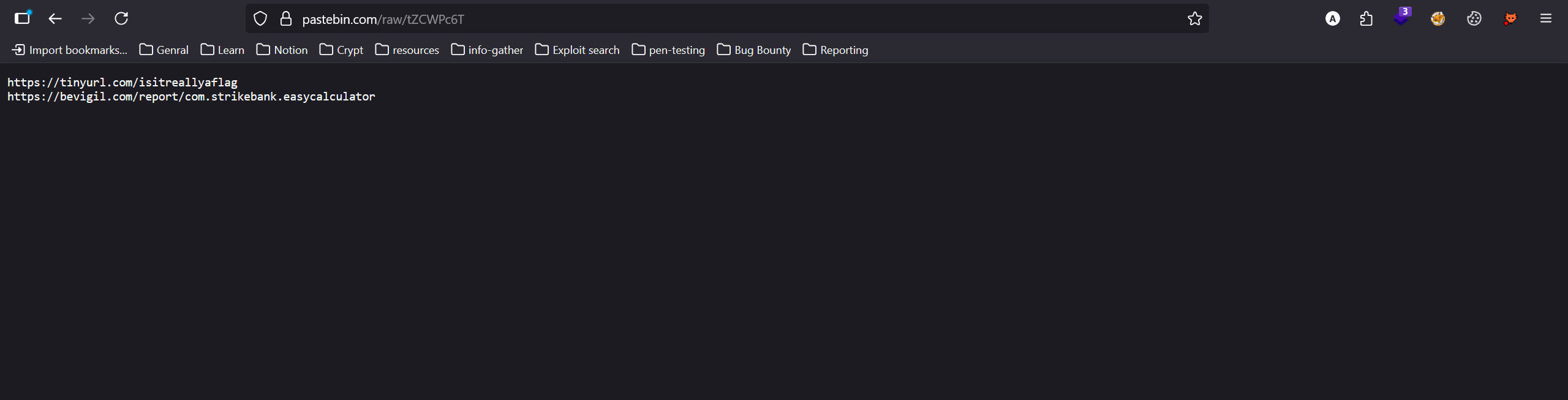Open the Reporting bookmarks folder
This screenshot has width=1568, height=400.
point(835,50)
